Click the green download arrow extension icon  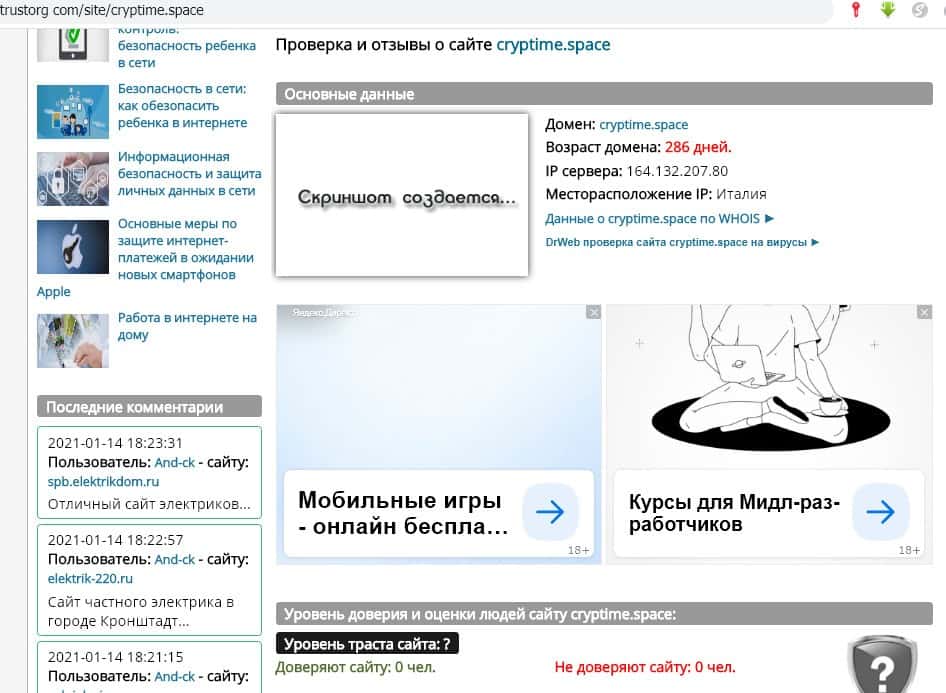887,9
